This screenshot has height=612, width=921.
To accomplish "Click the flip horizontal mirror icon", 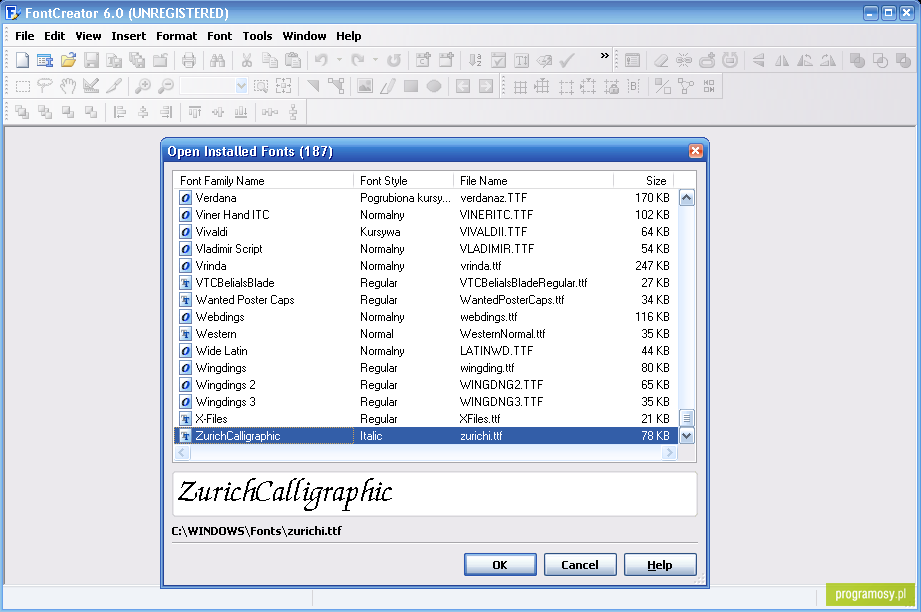I will (x=782, y=60).
